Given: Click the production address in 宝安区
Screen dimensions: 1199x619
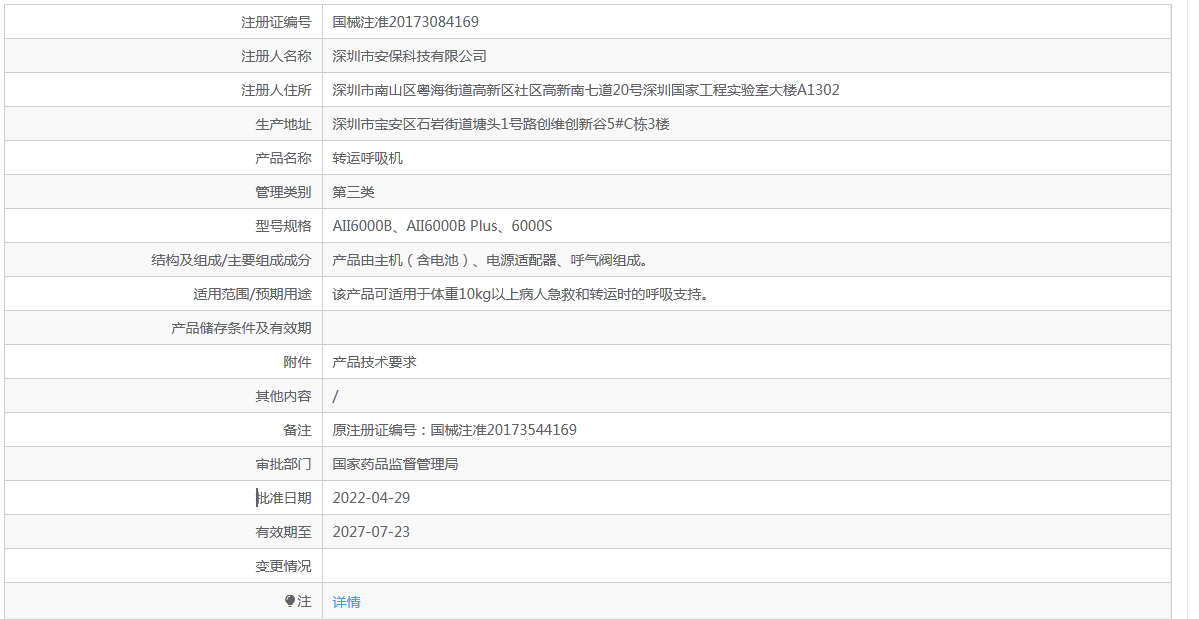Looking at the screenshot, I should 500,124.
